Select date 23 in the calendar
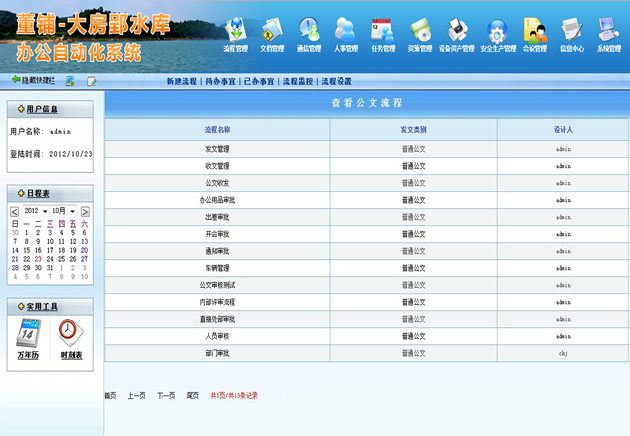 [38, 259]
